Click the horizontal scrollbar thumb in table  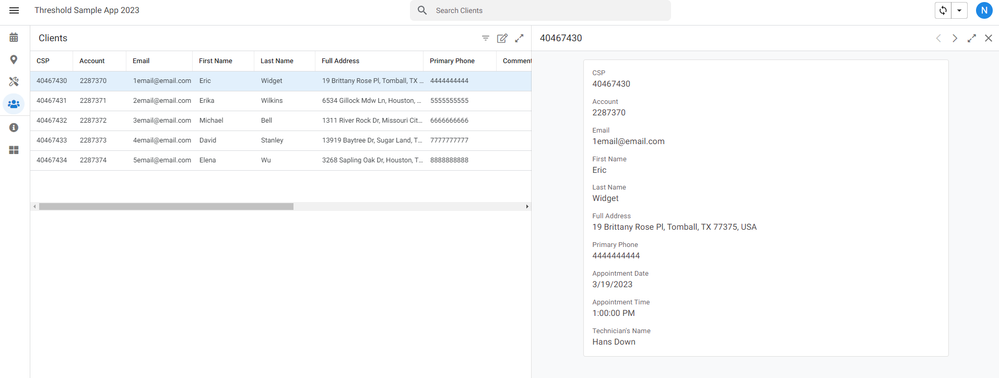point(166,207)
